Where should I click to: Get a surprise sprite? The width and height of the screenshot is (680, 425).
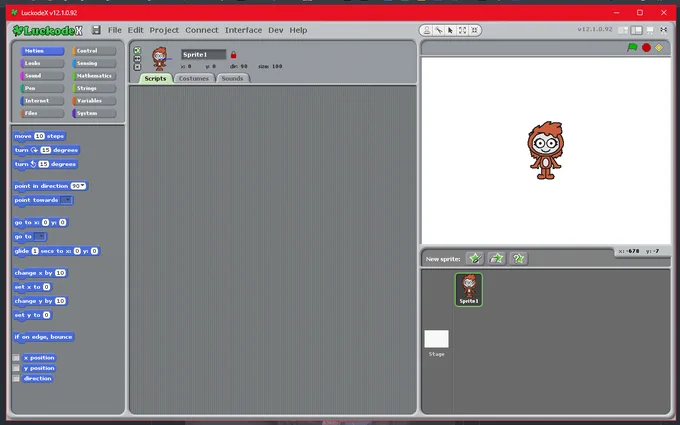pyautogui.click(x=518, y=259)
